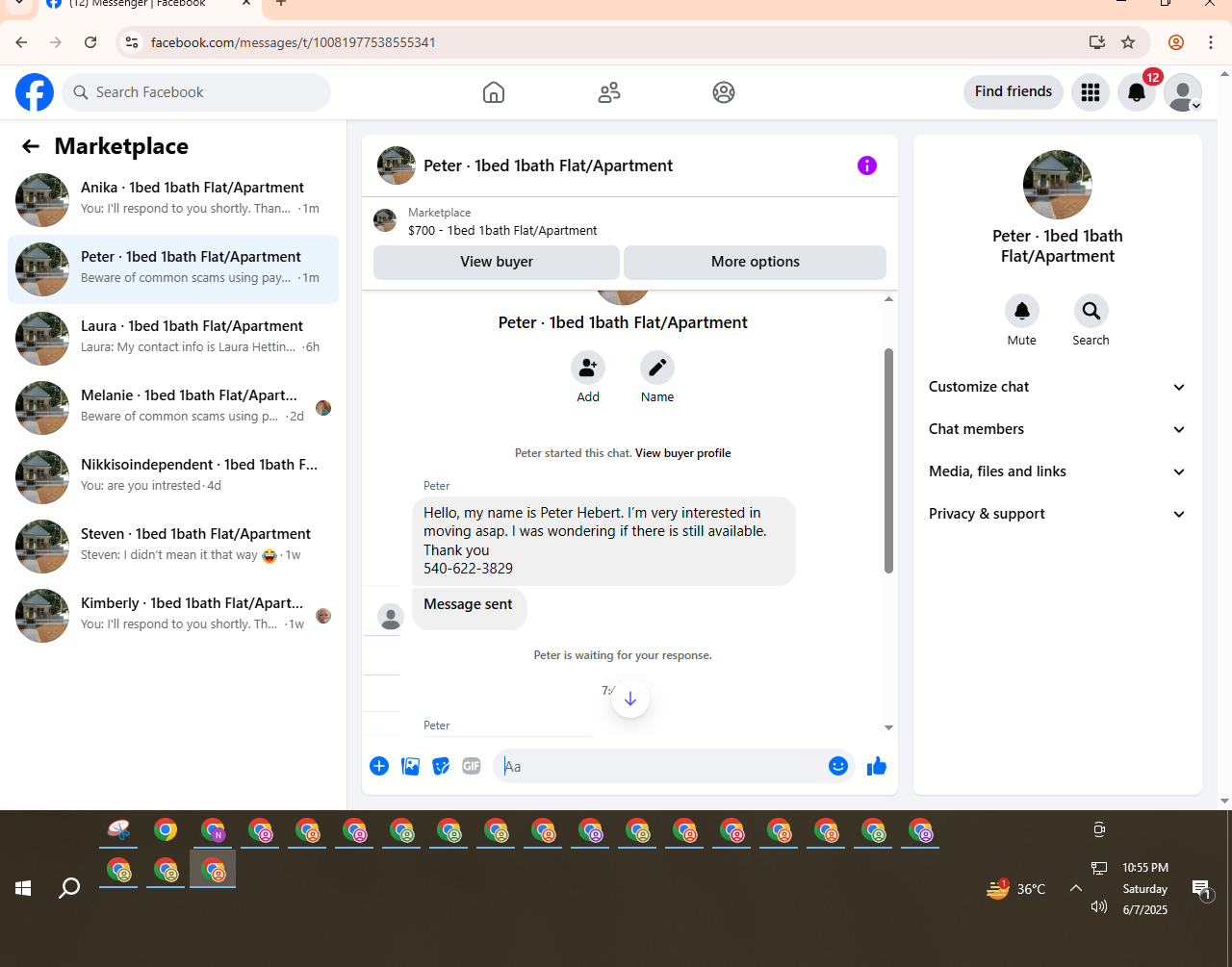Click the weather 36°C taskbar widget
This screenshot has height=967, width=1232.
point(1016,888)
